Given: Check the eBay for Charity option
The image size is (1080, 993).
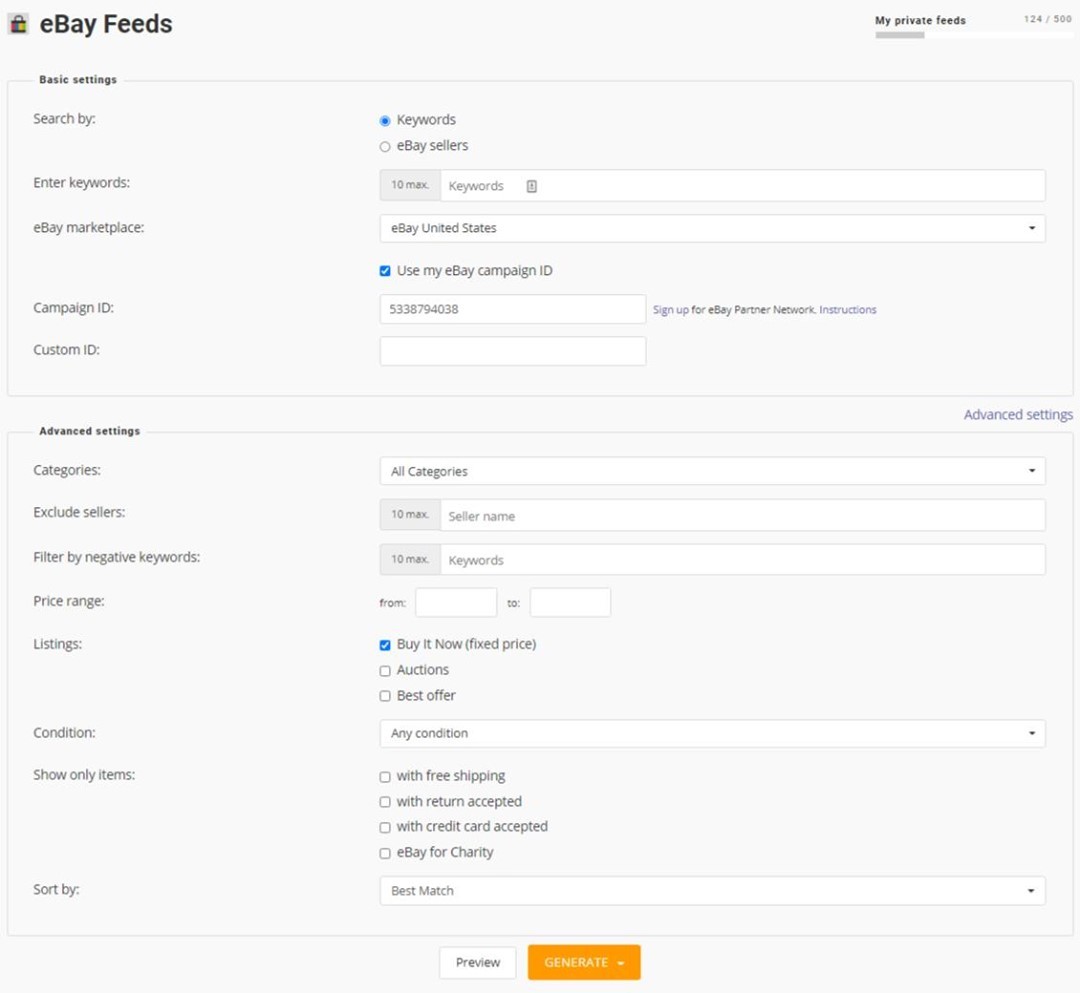Looking at the screenshot, I should 385,853.
